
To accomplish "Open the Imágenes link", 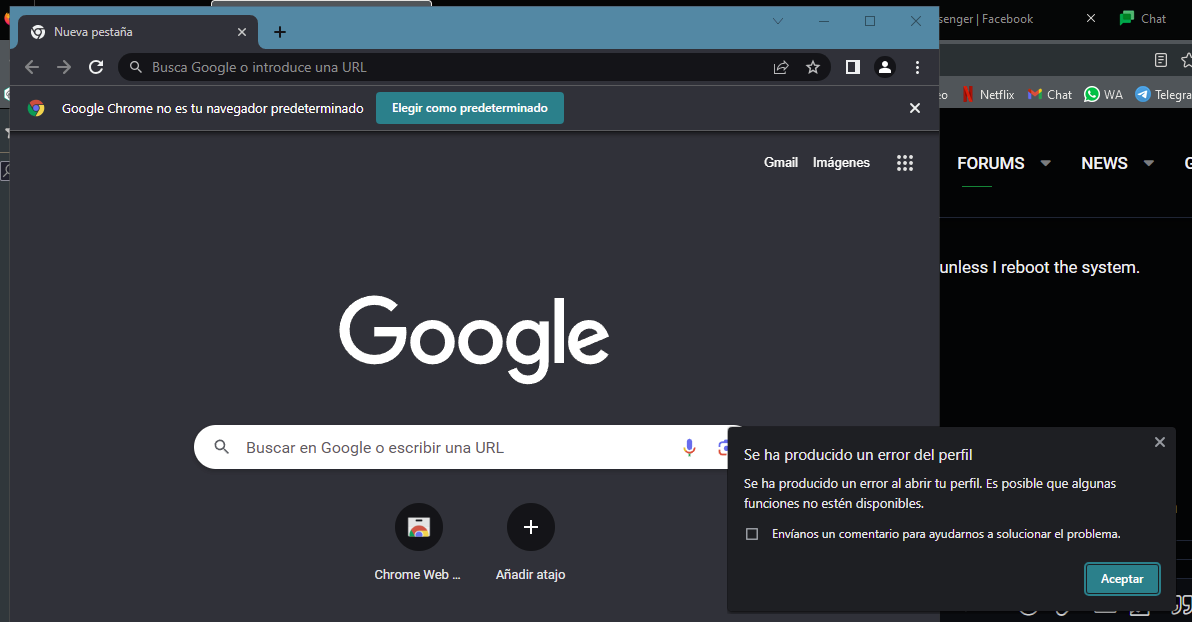I will (x=841, y=162).
